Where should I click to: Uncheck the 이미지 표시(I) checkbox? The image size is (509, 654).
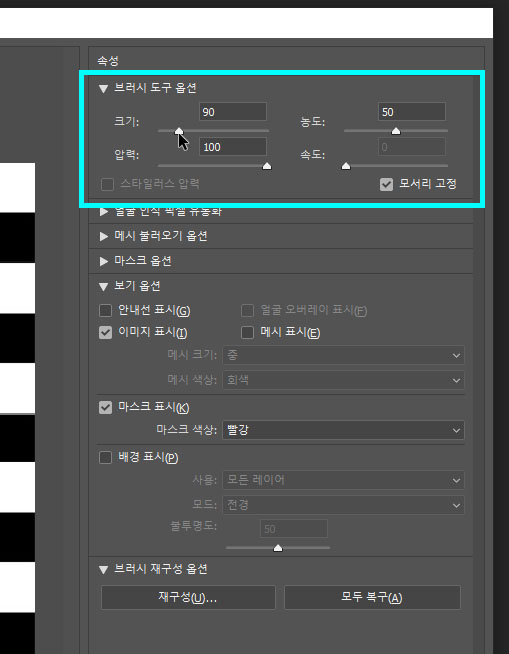106,332
